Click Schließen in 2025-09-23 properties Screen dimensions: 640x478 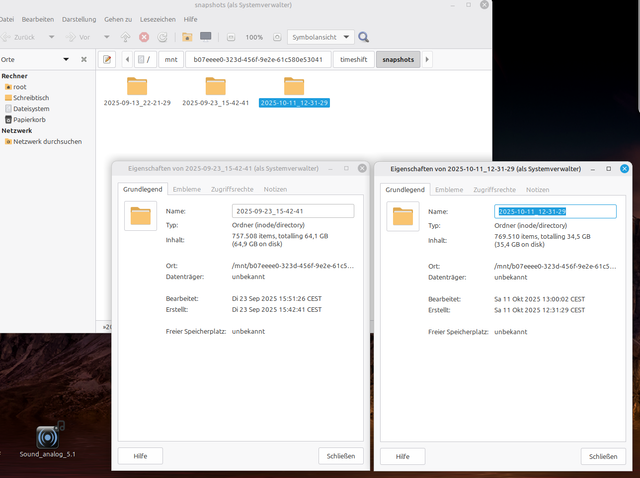click(341, 456)
